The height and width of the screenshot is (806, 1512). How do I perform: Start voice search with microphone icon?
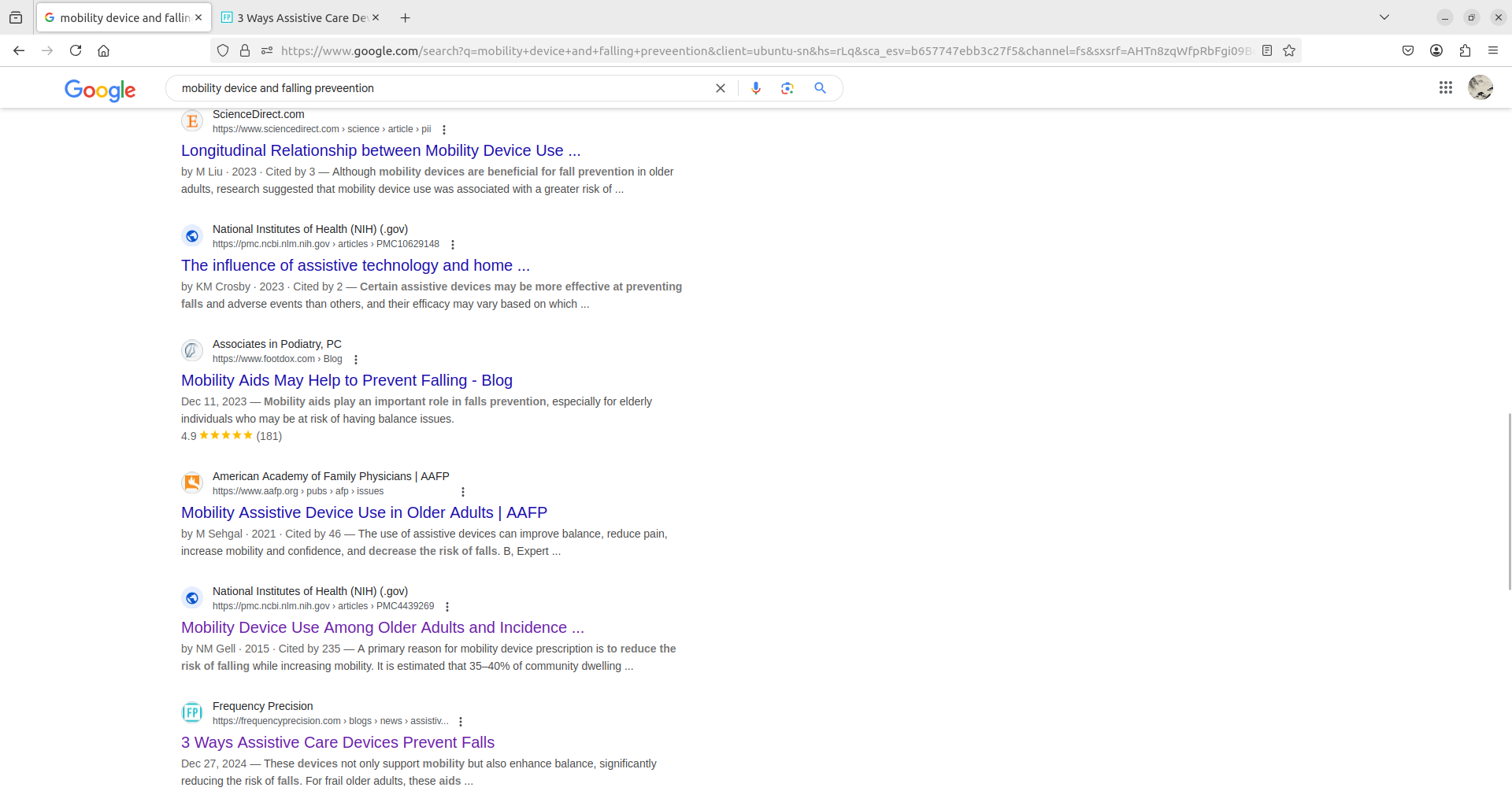pos(756,88)
